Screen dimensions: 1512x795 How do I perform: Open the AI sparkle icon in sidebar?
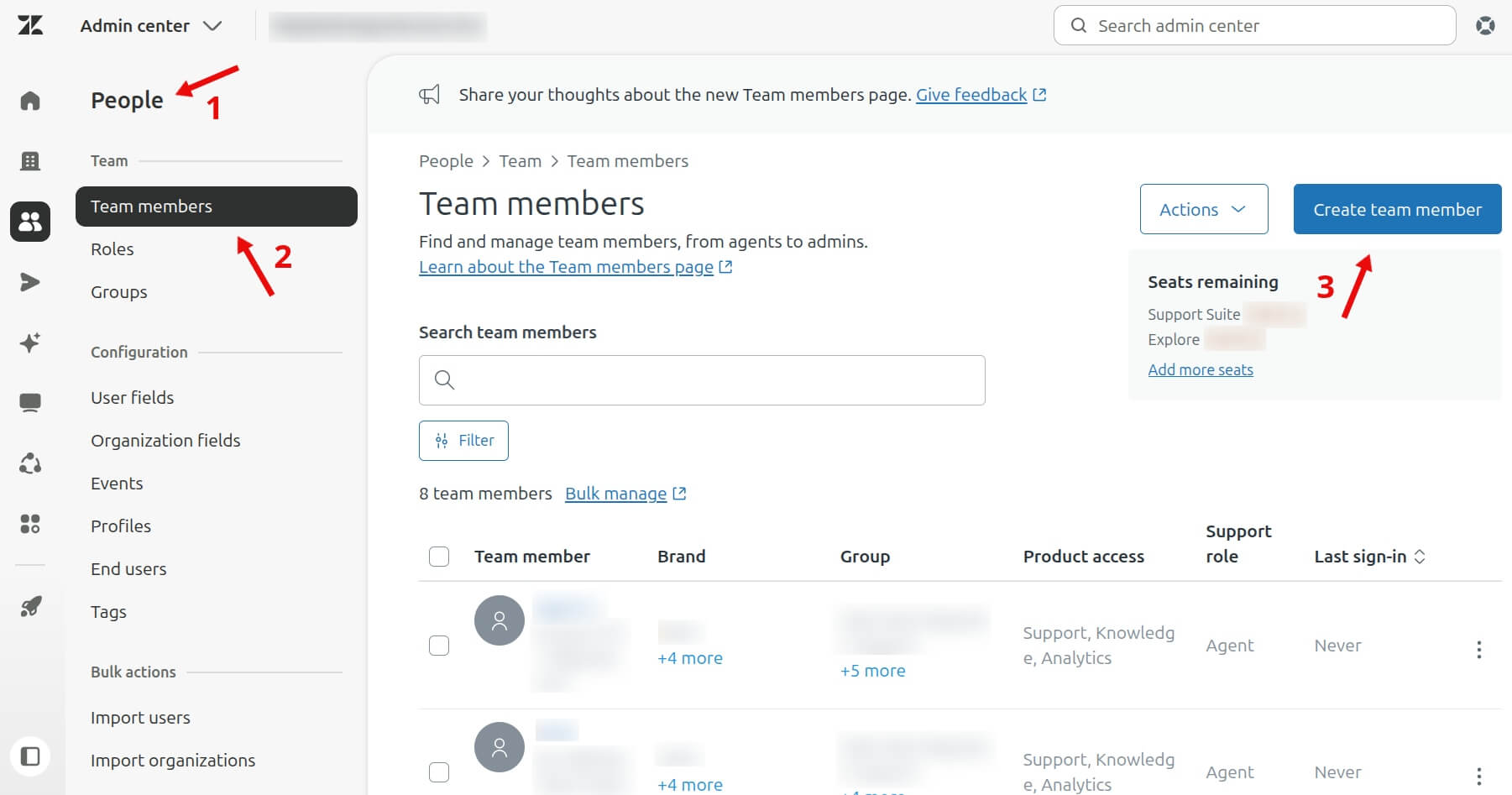[30, 343]
